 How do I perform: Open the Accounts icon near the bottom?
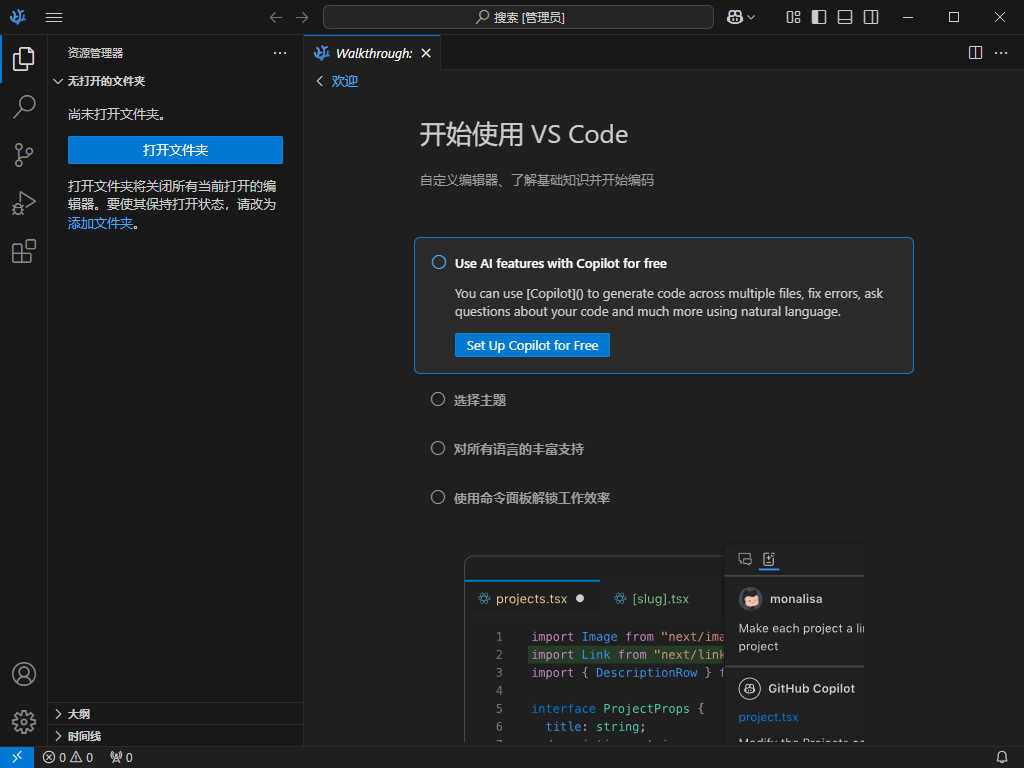[24, 674]
